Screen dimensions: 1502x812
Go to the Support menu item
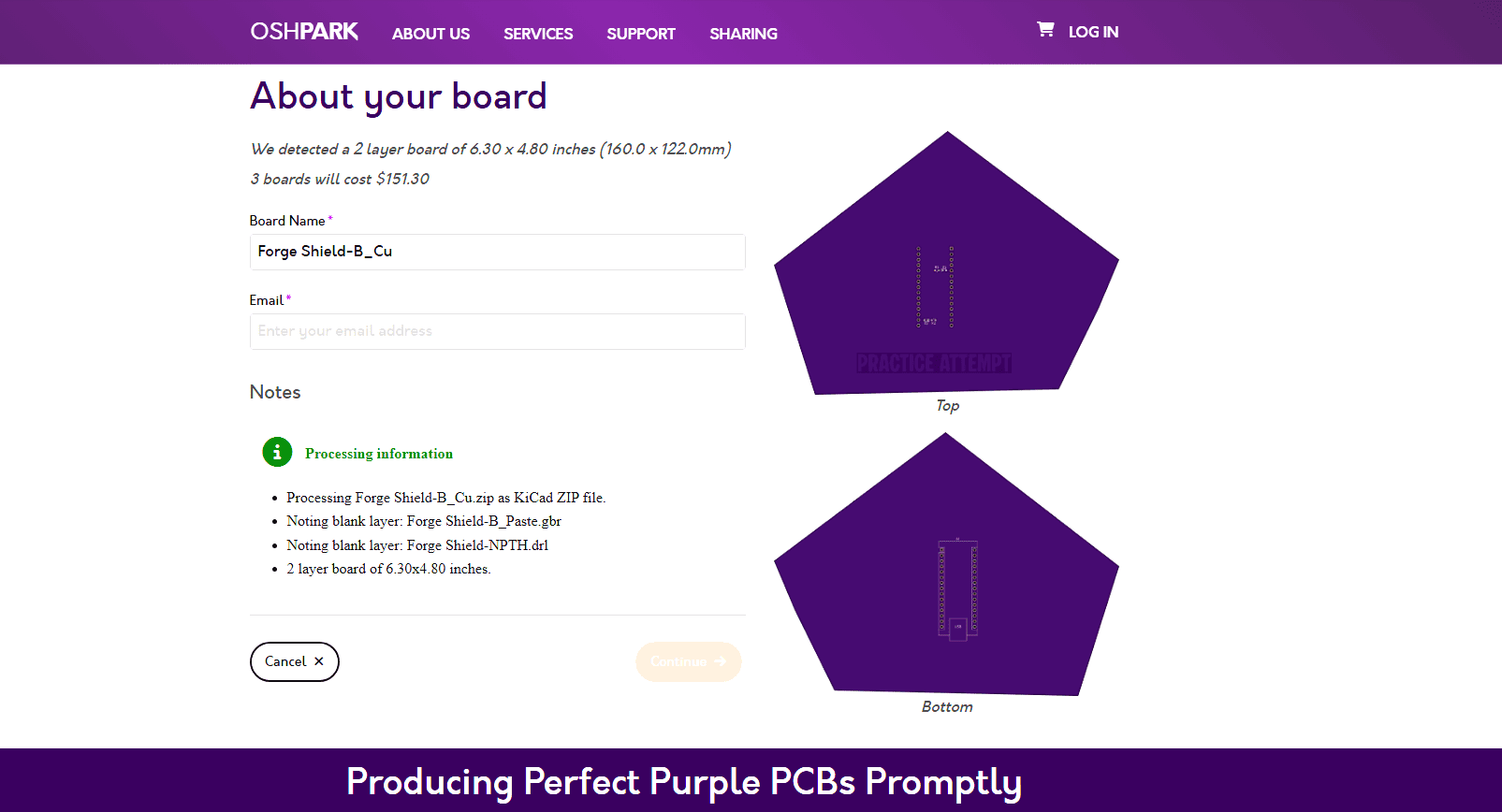[x=641, y=34]
